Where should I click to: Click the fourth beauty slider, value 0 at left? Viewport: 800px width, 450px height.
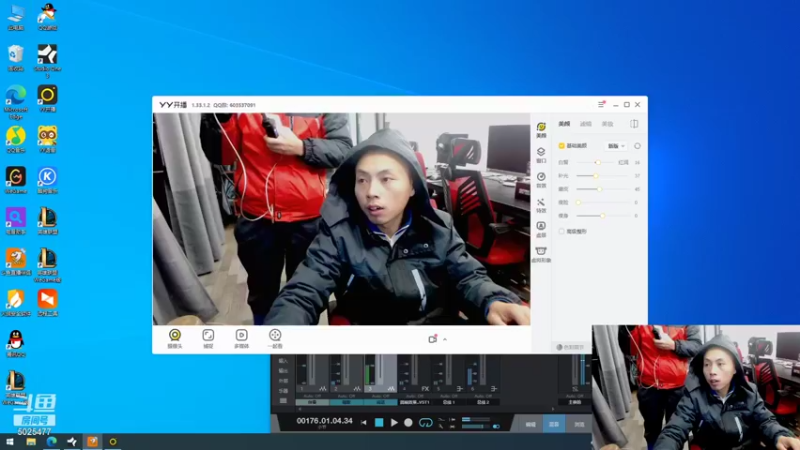(x=602, y=202)
